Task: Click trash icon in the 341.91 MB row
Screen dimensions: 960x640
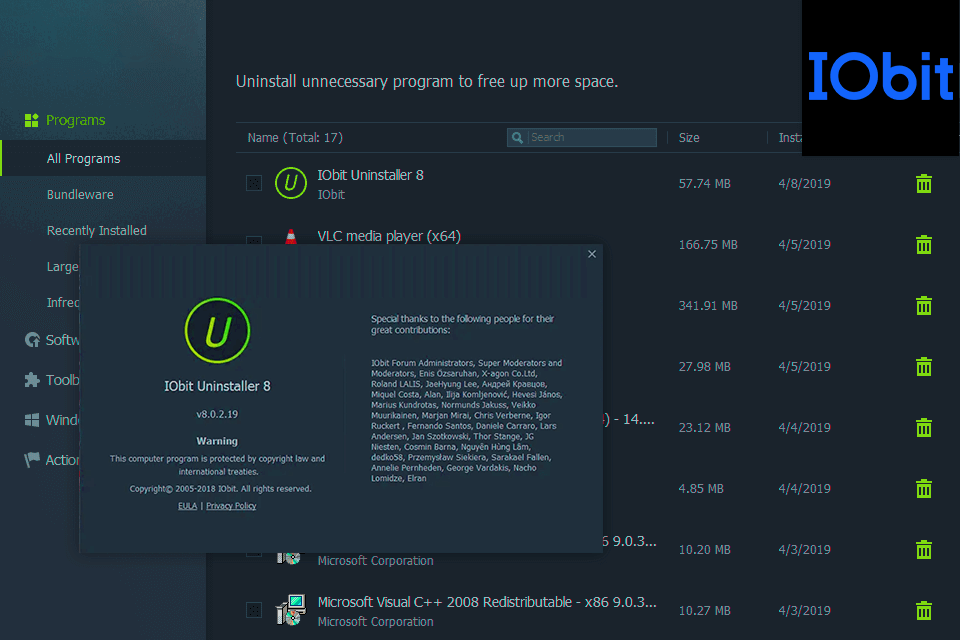Action: pyautogui.click(x=923, y=305)
